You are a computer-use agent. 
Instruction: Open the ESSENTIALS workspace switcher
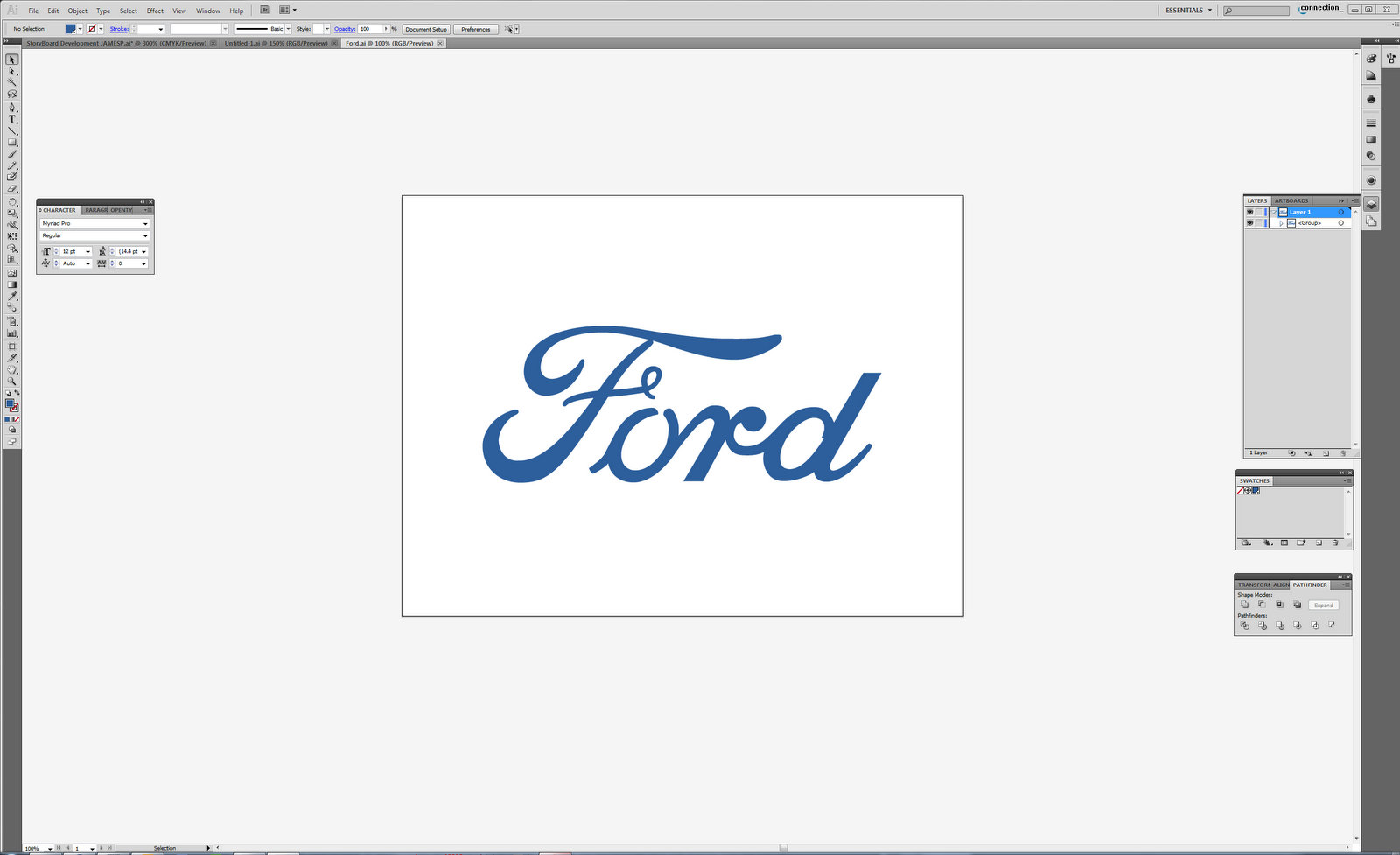(1189, 11)
